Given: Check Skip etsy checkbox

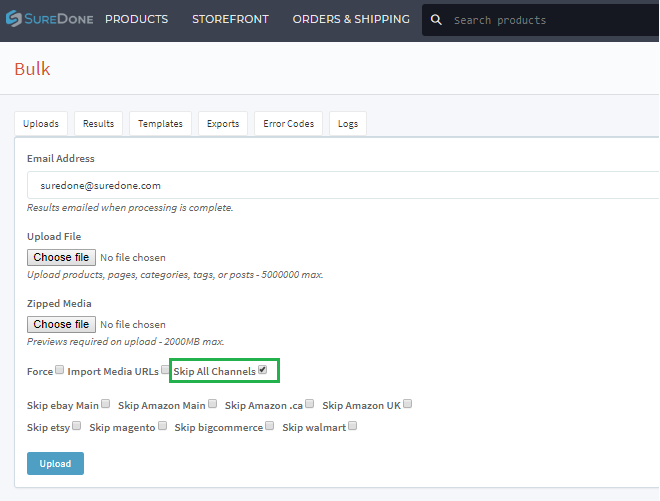Looking at the screenshot, I should (76, 426).
